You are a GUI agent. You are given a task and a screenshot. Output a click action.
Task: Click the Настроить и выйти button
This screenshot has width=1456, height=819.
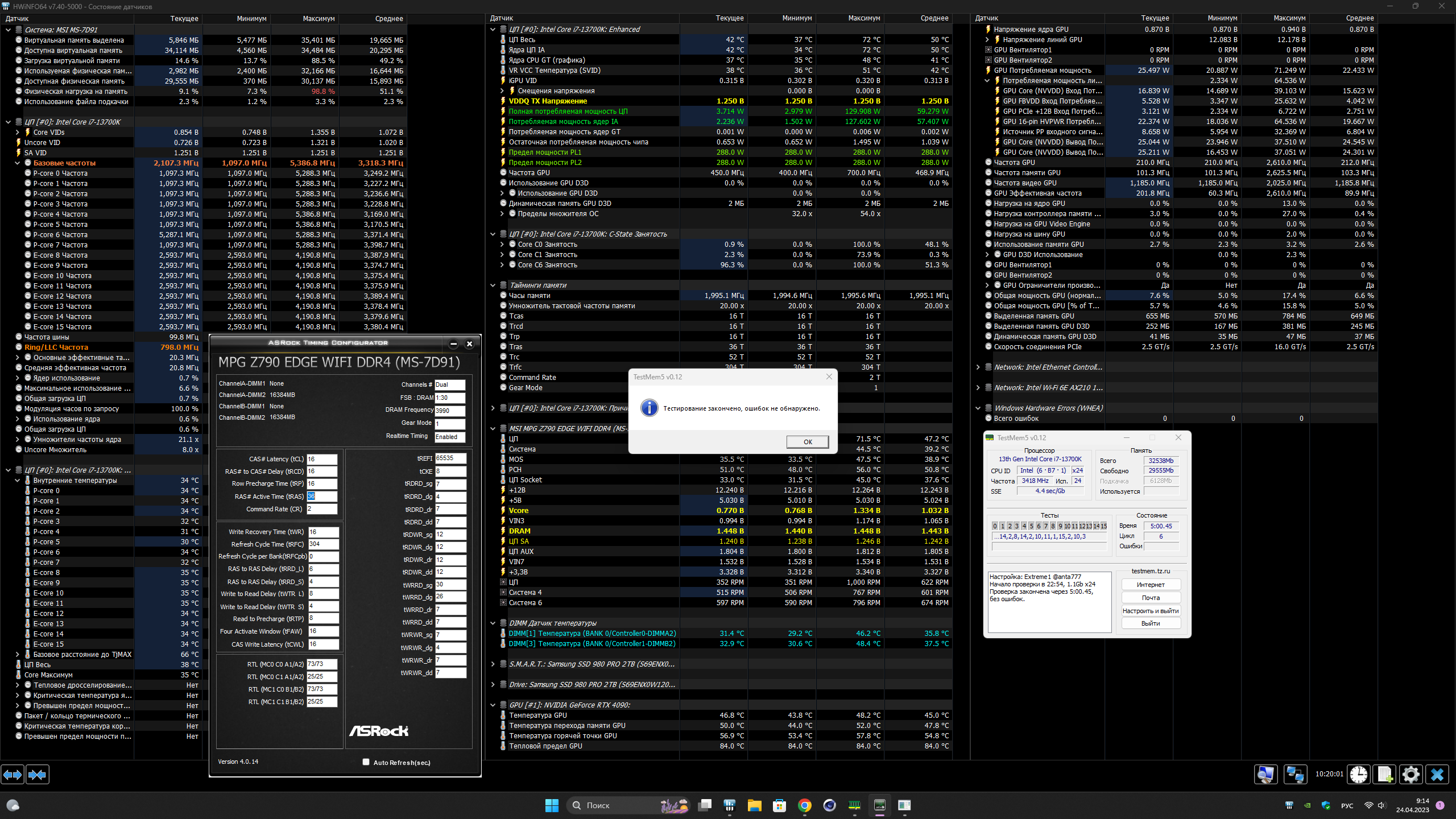(1151, 611)
